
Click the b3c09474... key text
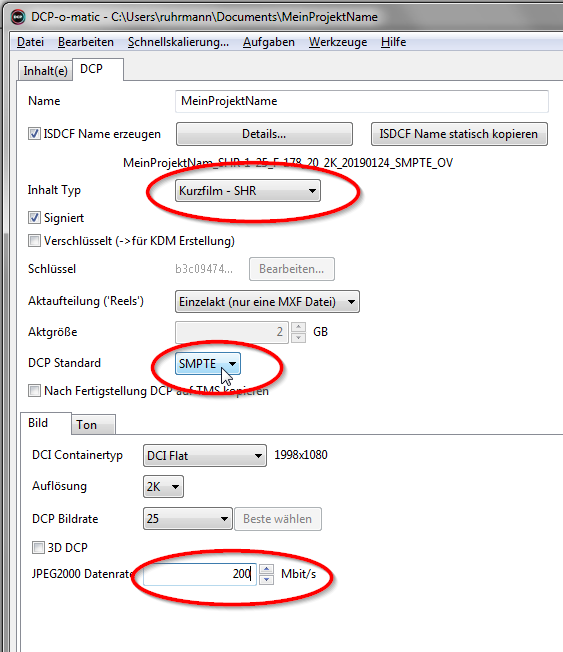[x=204, y=269]
